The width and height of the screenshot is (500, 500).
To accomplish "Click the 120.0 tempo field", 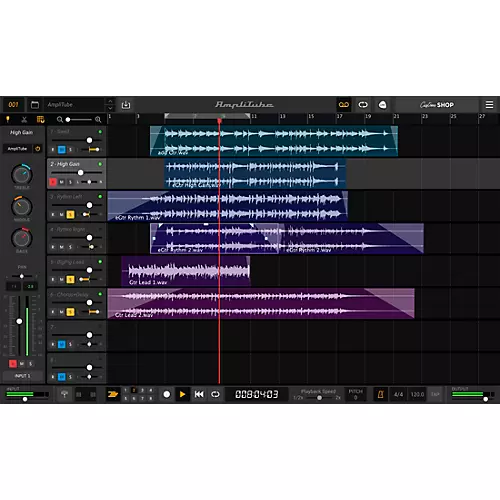I will coord(417,394).
